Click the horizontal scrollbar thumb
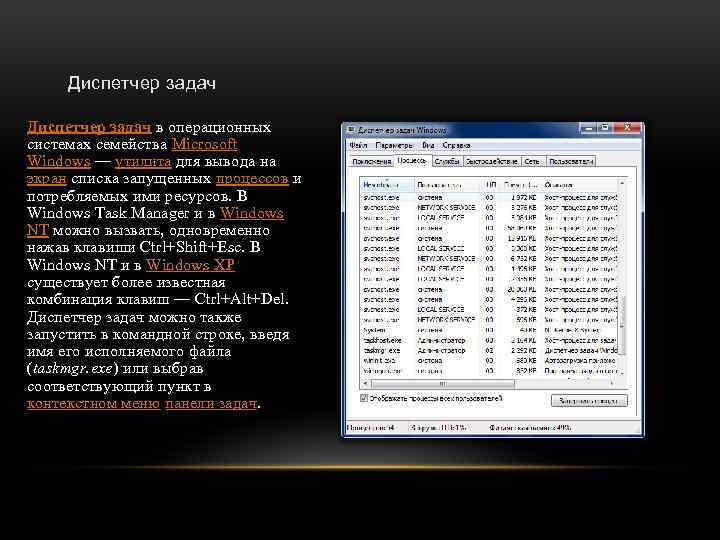Screen dimensions: 720x540 tap(443, 383)
